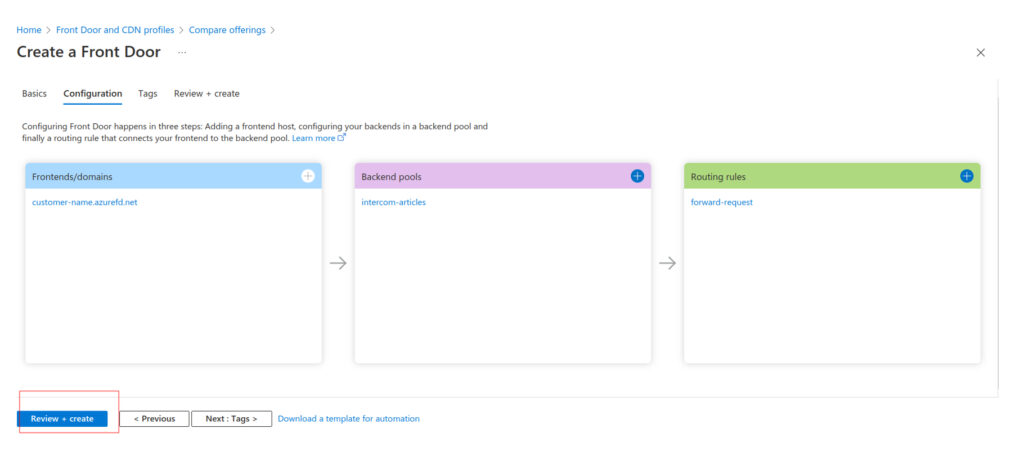Open the Tags tab

148,93
